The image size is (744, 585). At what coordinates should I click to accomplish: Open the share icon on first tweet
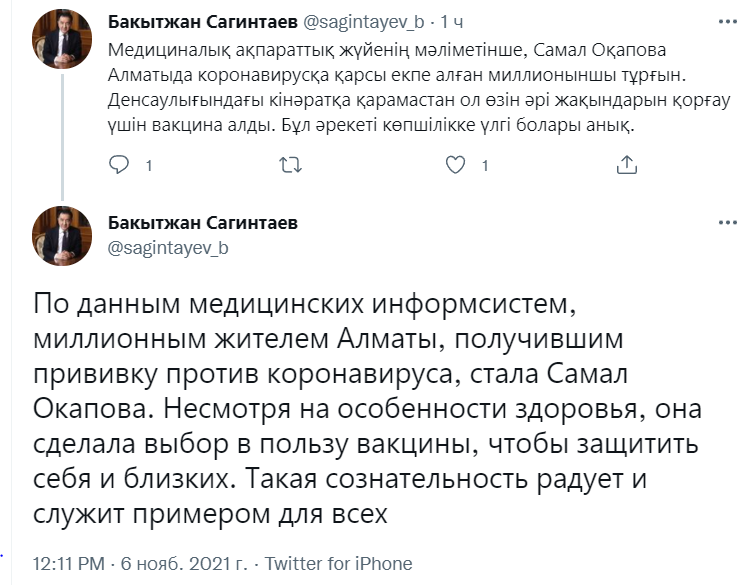627,165
